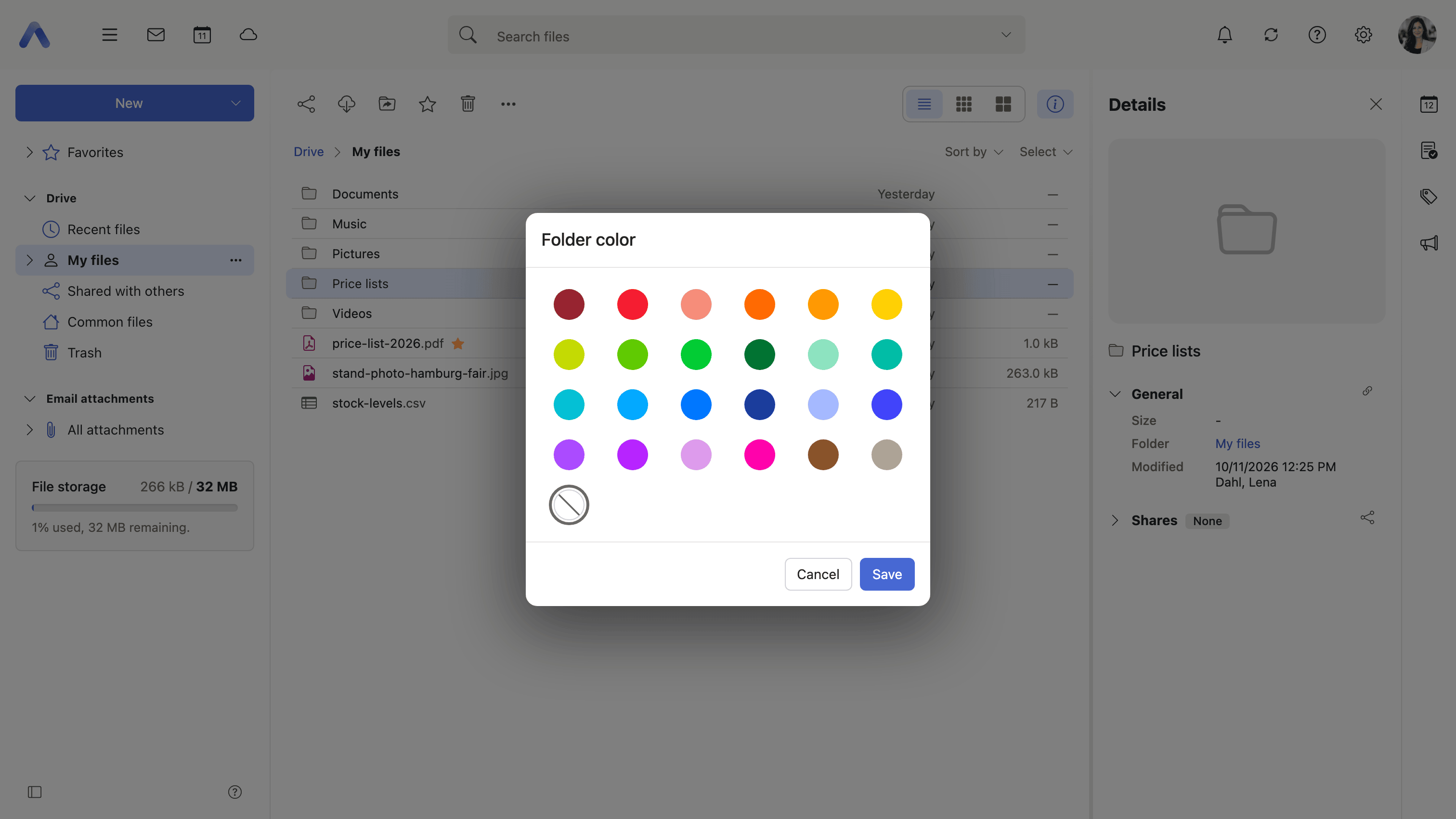Screen dimensions: 1456x819
Task: Click the Search files input field
Action: pyautogui.click(x=736, y=35)
